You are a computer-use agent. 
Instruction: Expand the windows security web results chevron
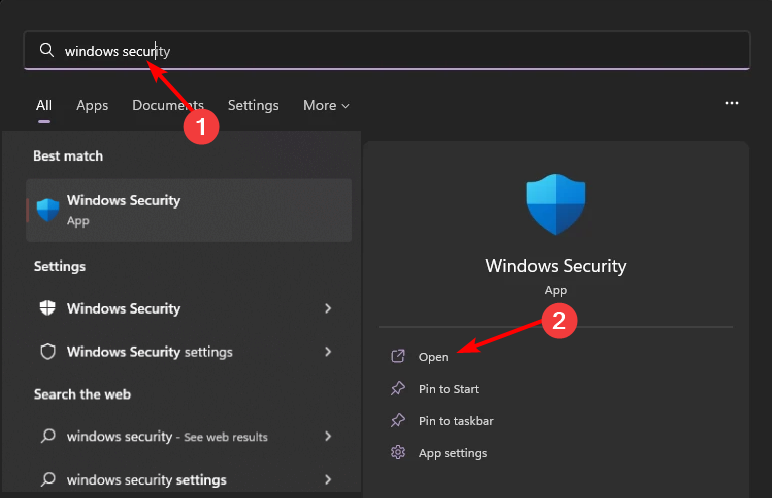click(328, 436)
